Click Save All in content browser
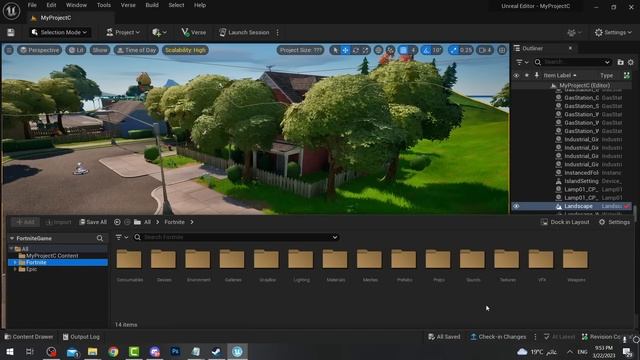 click(x=93, y=222)
